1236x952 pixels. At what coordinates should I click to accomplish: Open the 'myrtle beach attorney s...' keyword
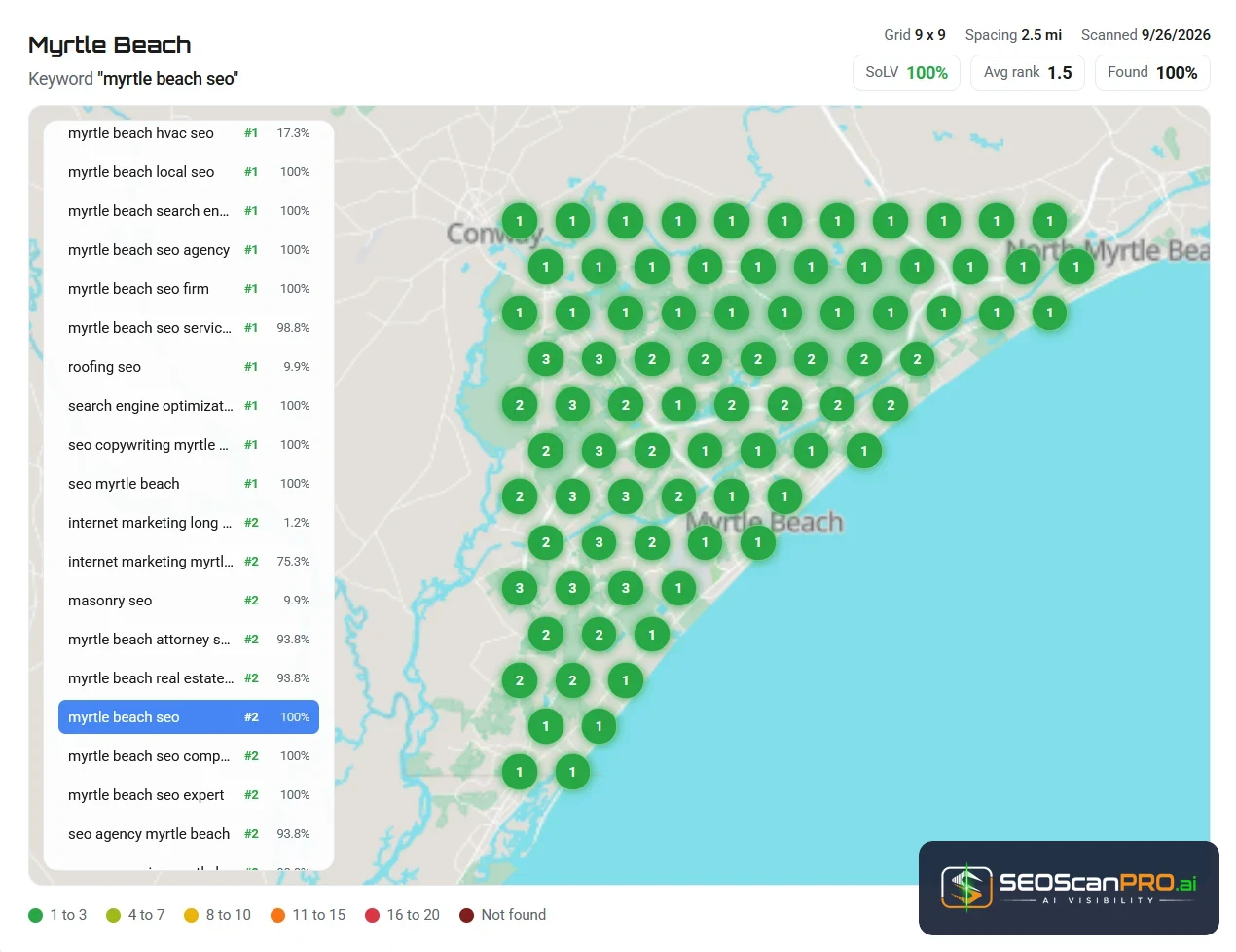[x=189, y=640]
